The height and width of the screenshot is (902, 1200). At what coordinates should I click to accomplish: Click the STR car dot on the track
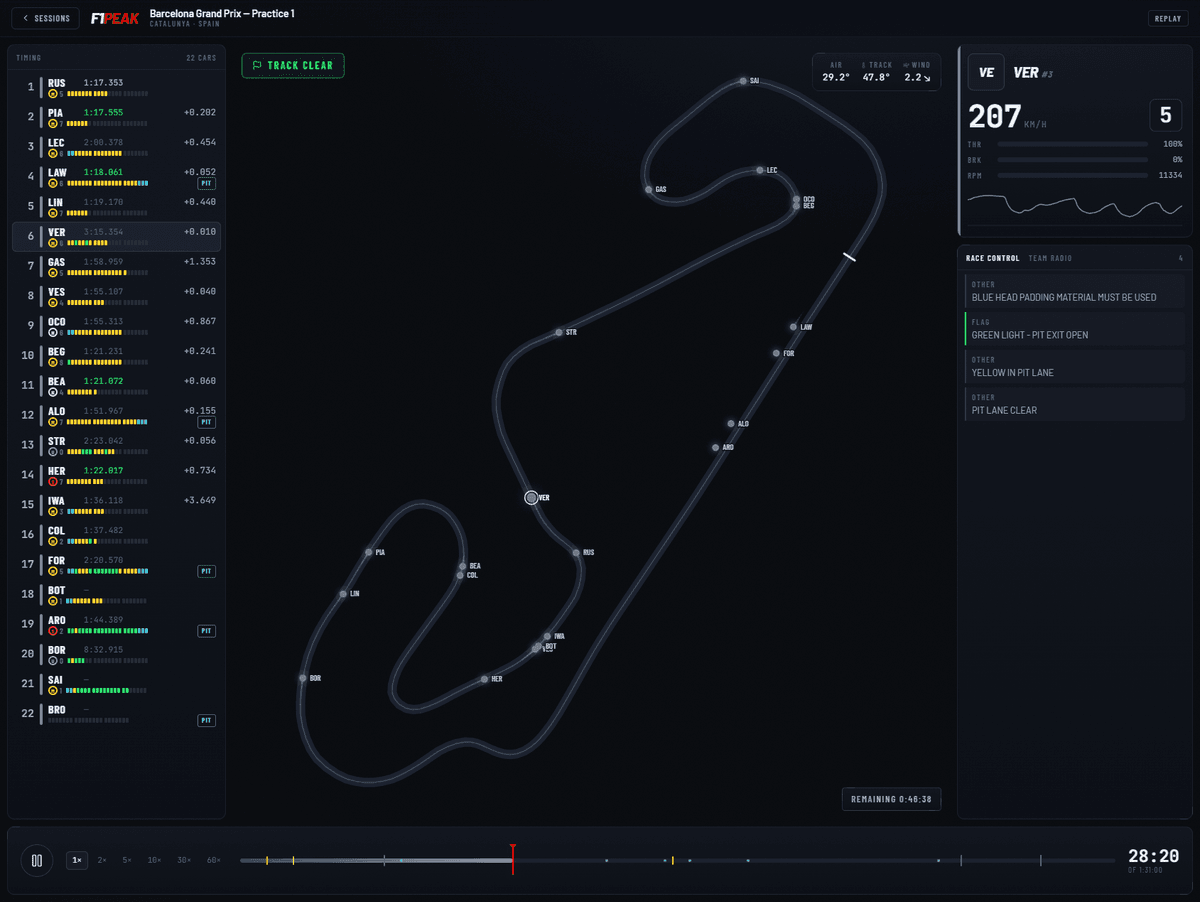pyautogui.click(x=559, y=332)
